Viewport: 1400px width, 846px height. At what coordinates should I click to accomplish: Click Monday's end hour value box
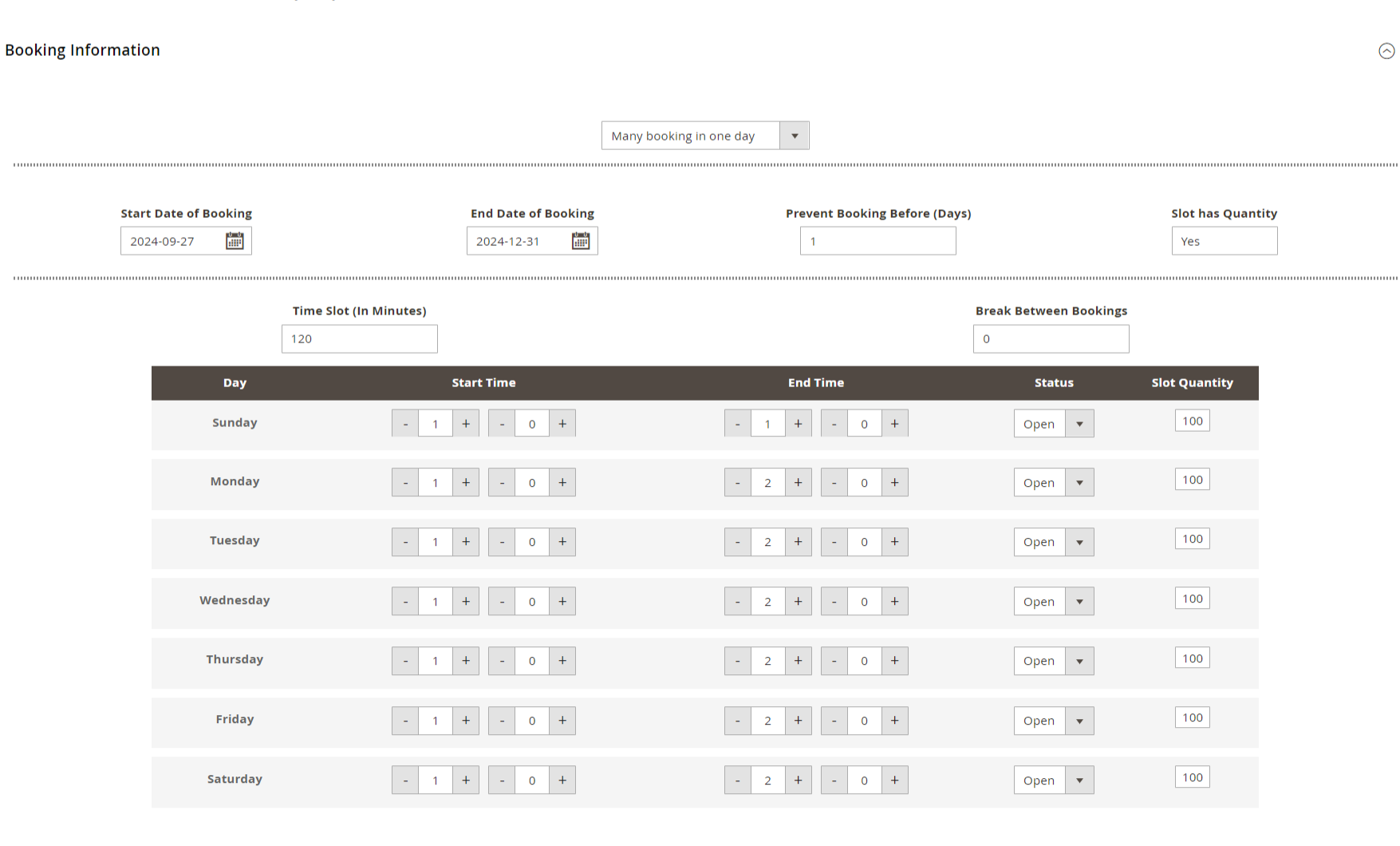(x=768, y=483)
